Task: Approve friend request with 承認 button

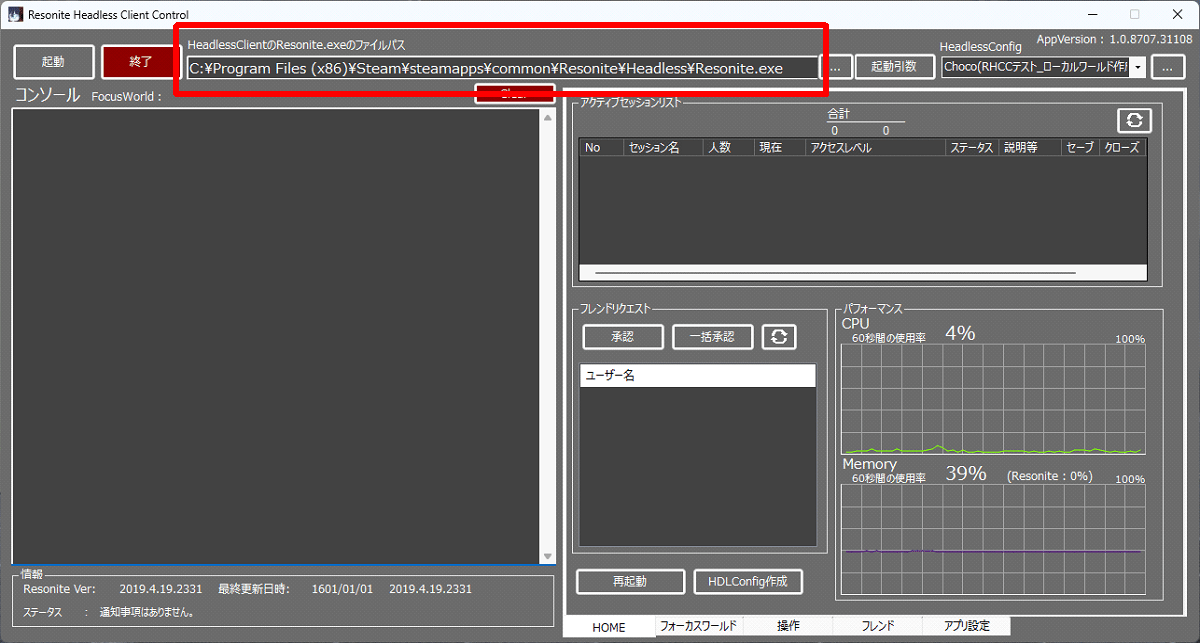Action: click(x=623, y=337)
